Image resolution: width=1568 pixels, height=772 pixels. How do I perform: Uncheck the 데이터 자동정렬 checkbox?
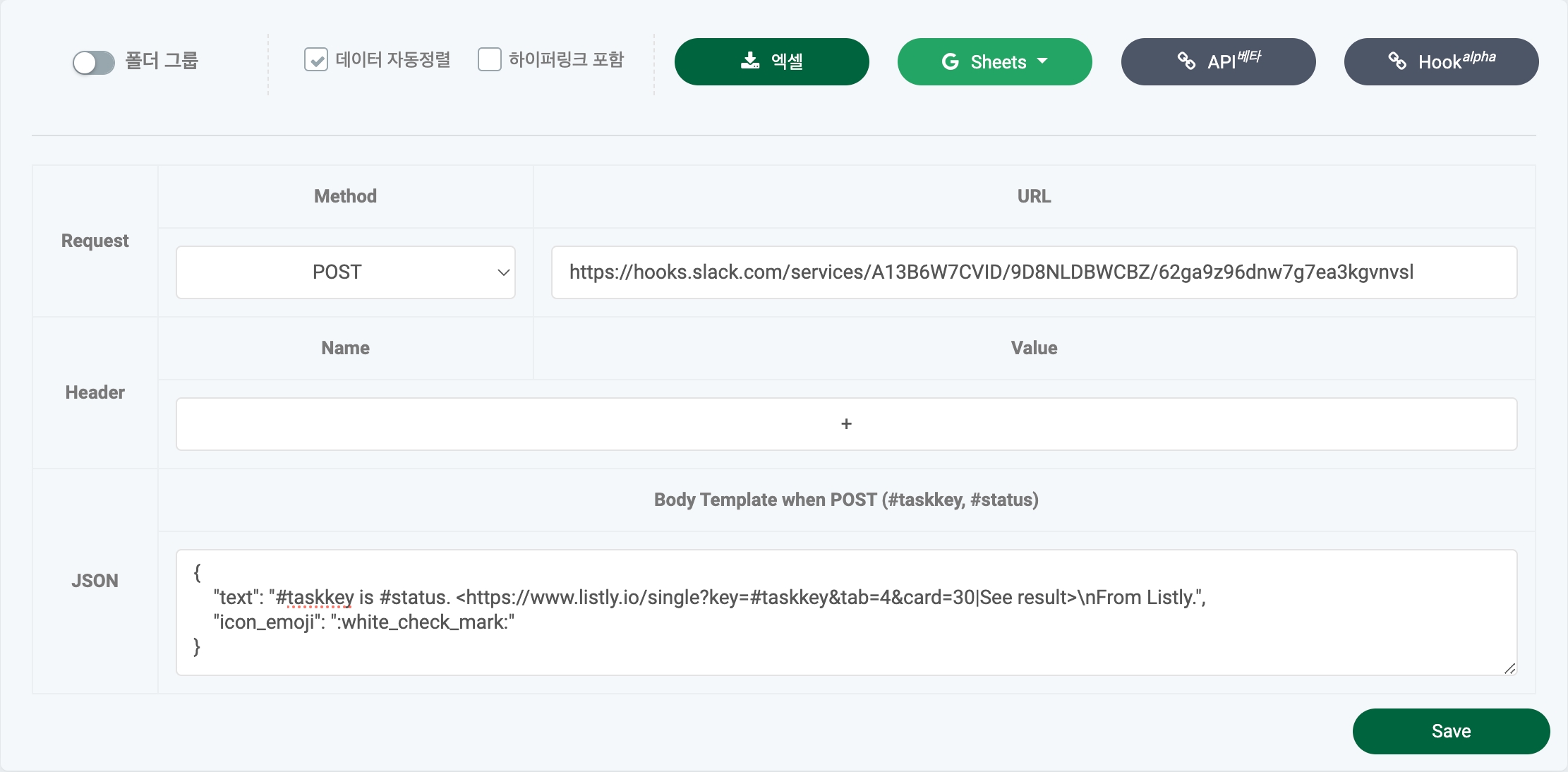(x=315, y=60)
